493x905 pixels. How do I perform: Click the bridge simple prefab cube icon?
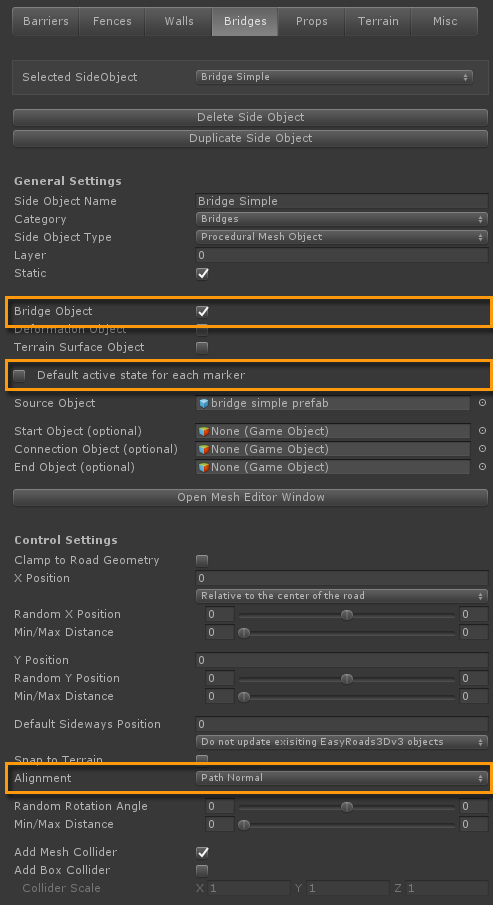pos(203,403)
